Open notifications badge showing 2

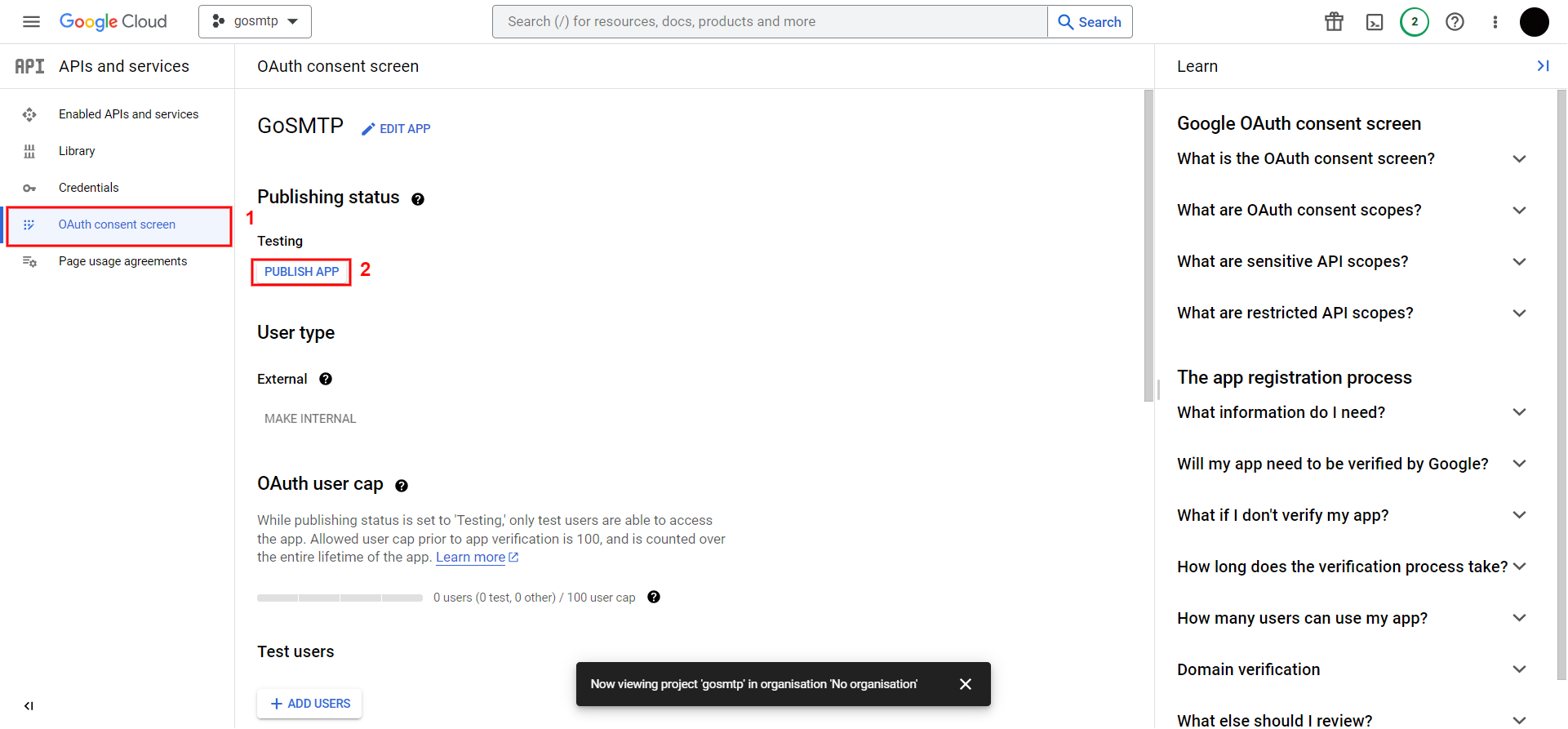(1415, 22)
